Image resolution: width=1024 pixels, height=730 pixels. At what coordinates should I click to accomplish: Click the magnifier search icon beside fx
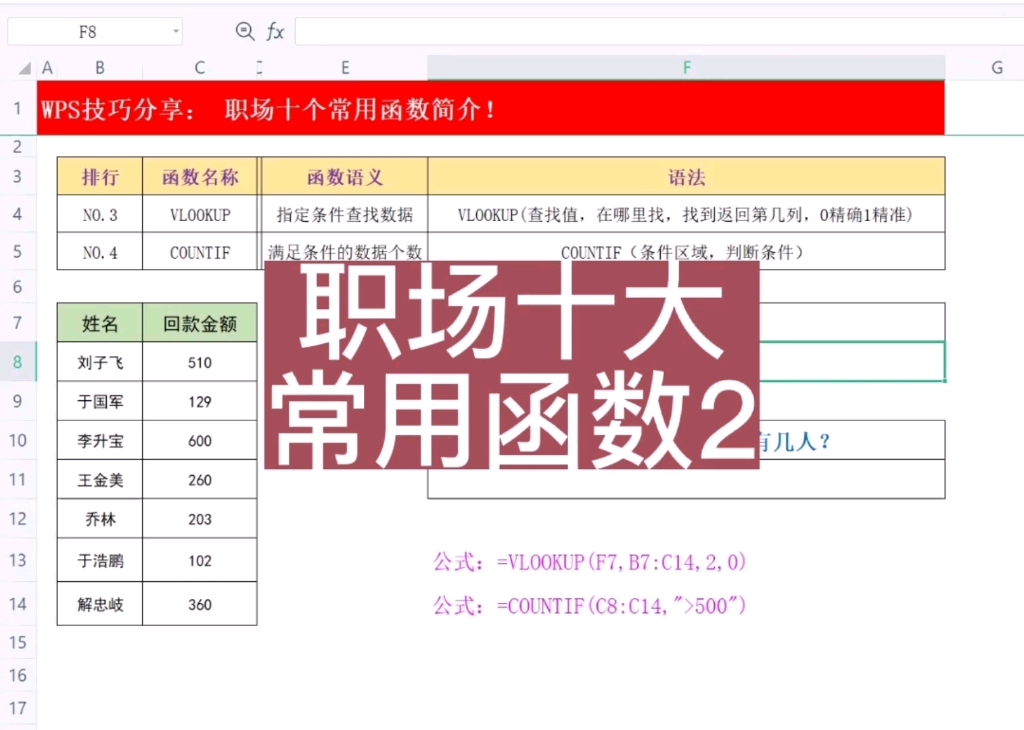click(x=243, y=31)
